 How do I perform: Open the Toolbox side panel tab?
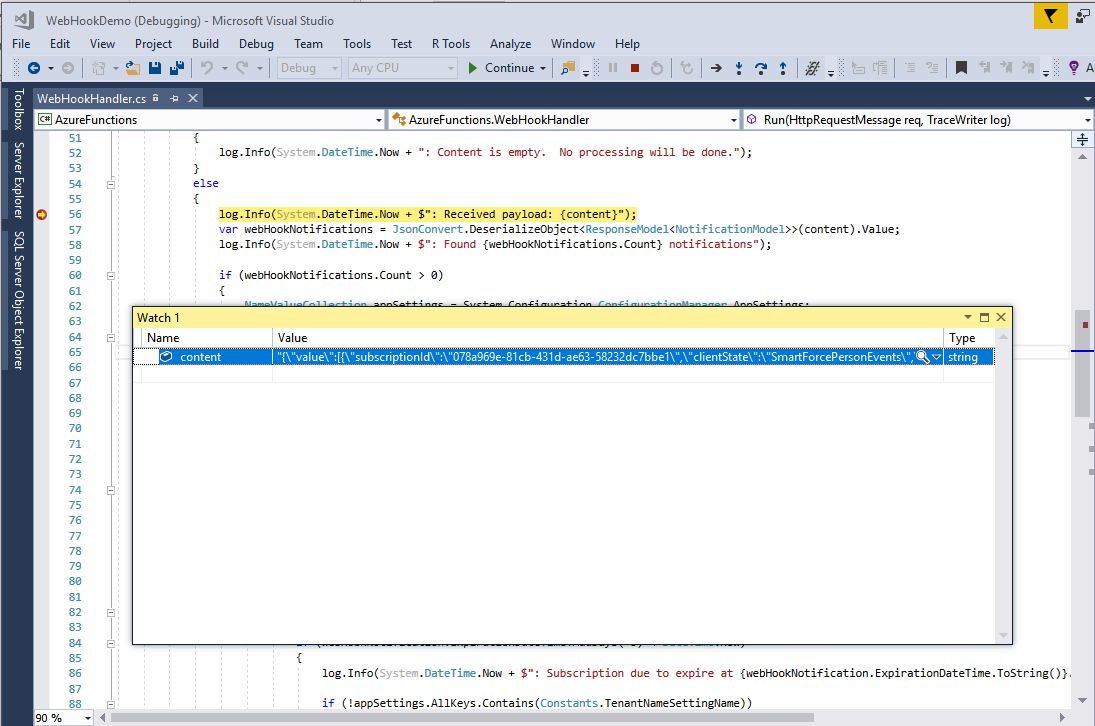point(18,109)
